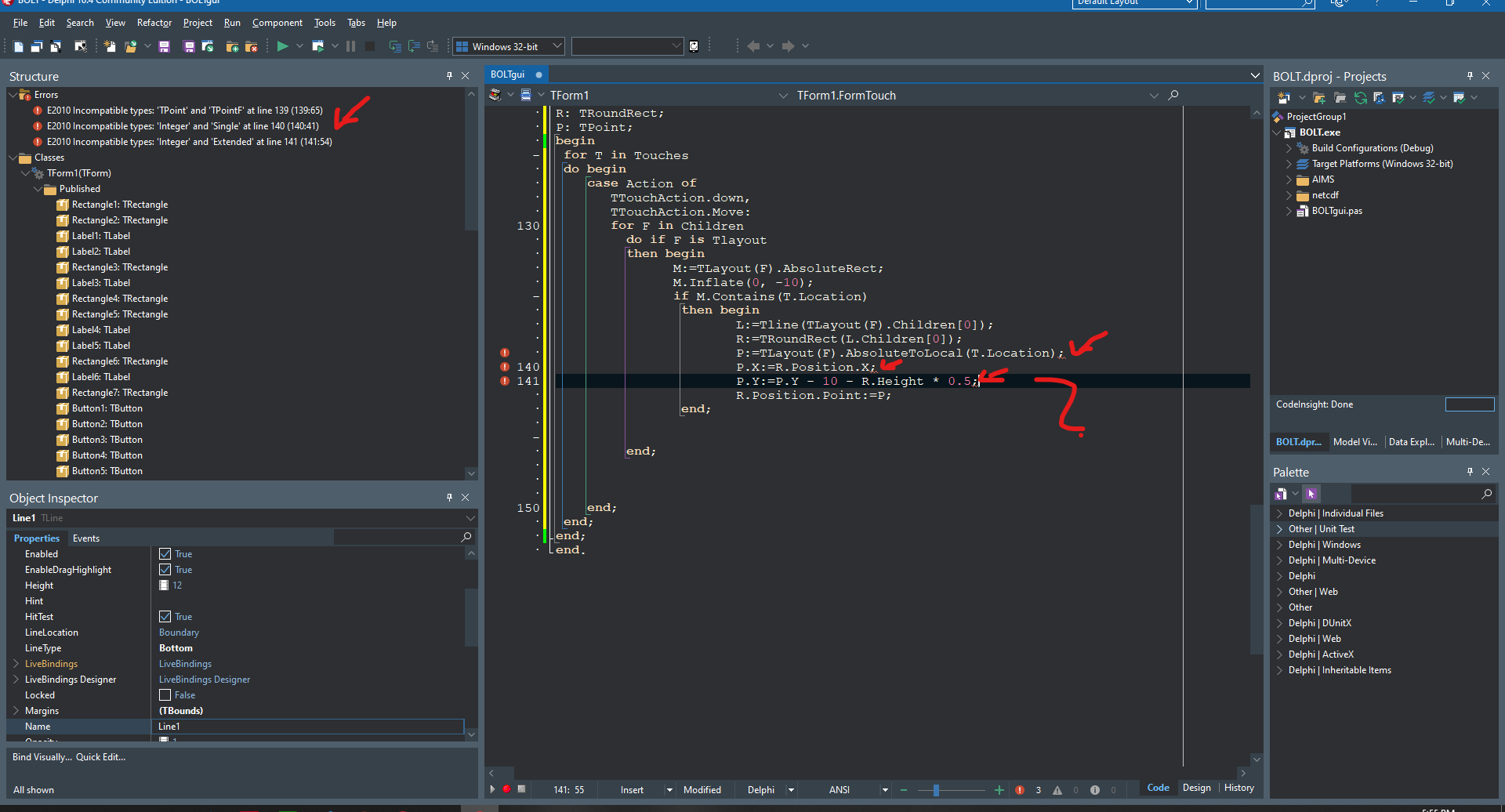Expand Delphi | Individual Files palette group

[x=1279, y=513]
